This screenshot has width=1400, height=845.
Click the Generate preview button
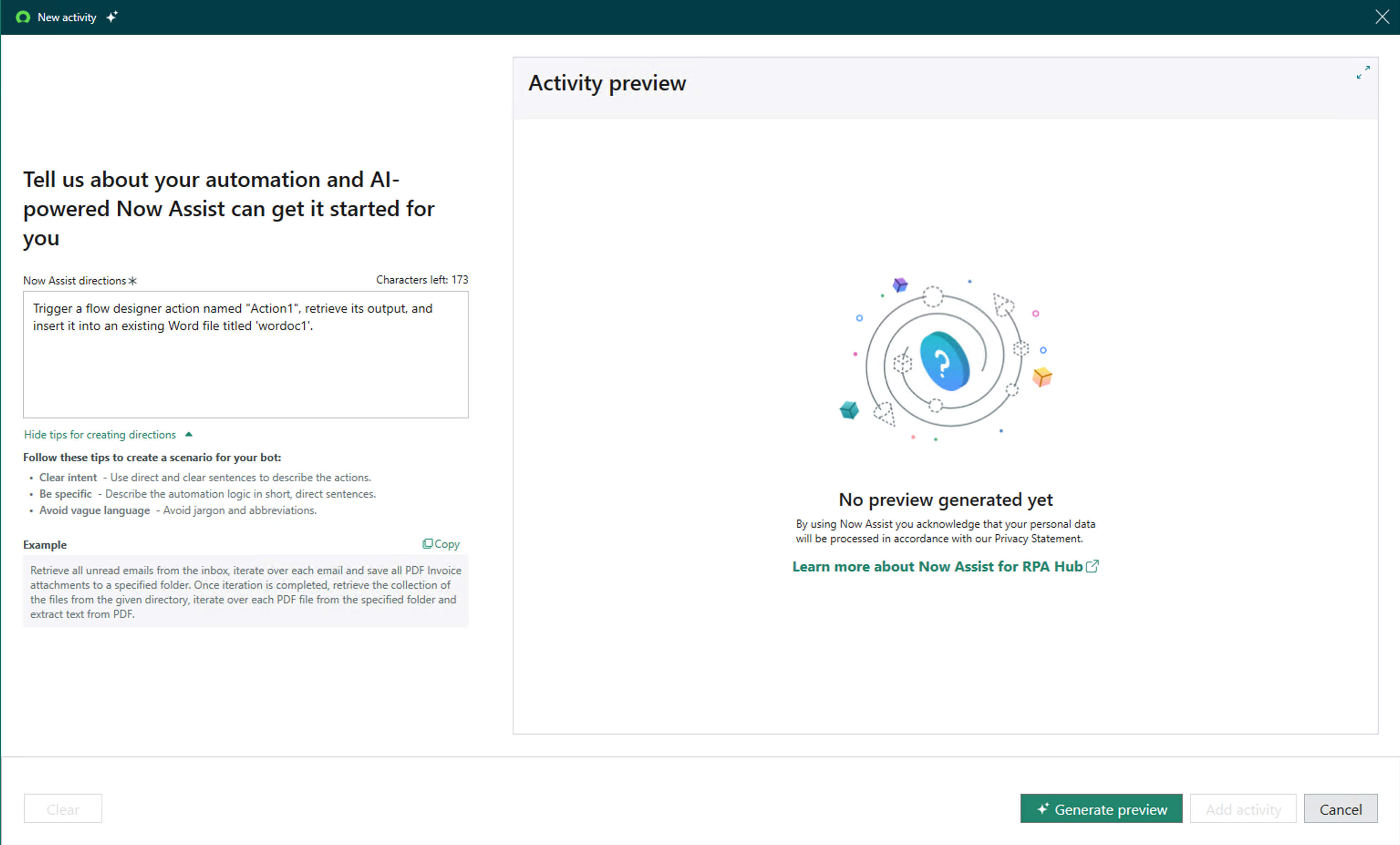point(1101,809)
